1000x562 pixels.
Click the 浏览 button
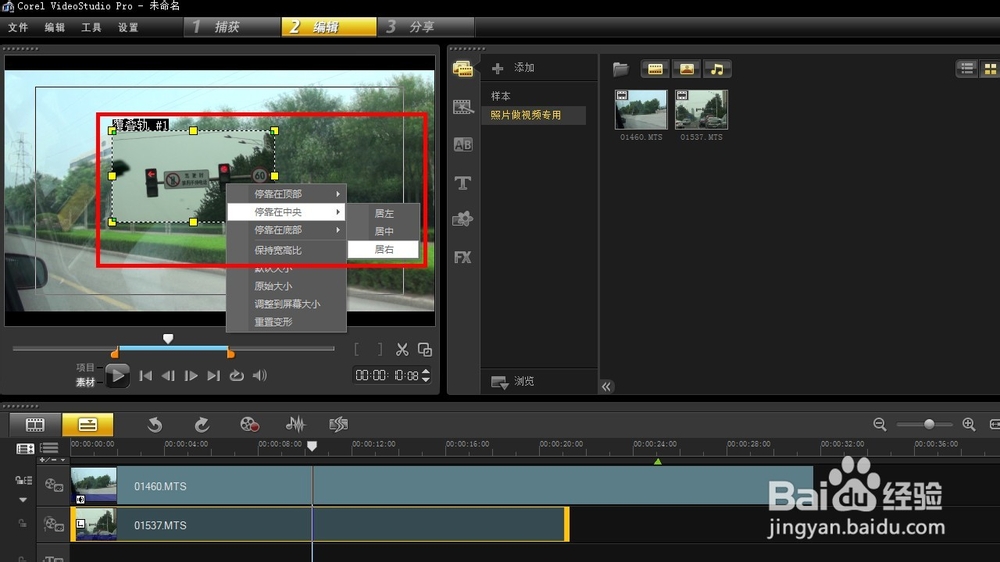click(513, 381)
